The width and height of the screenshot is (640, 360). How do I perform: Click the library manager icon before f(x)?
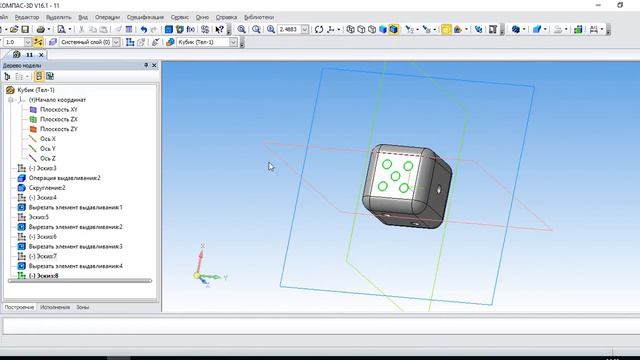pyautogui.click(x=180, y=29)
